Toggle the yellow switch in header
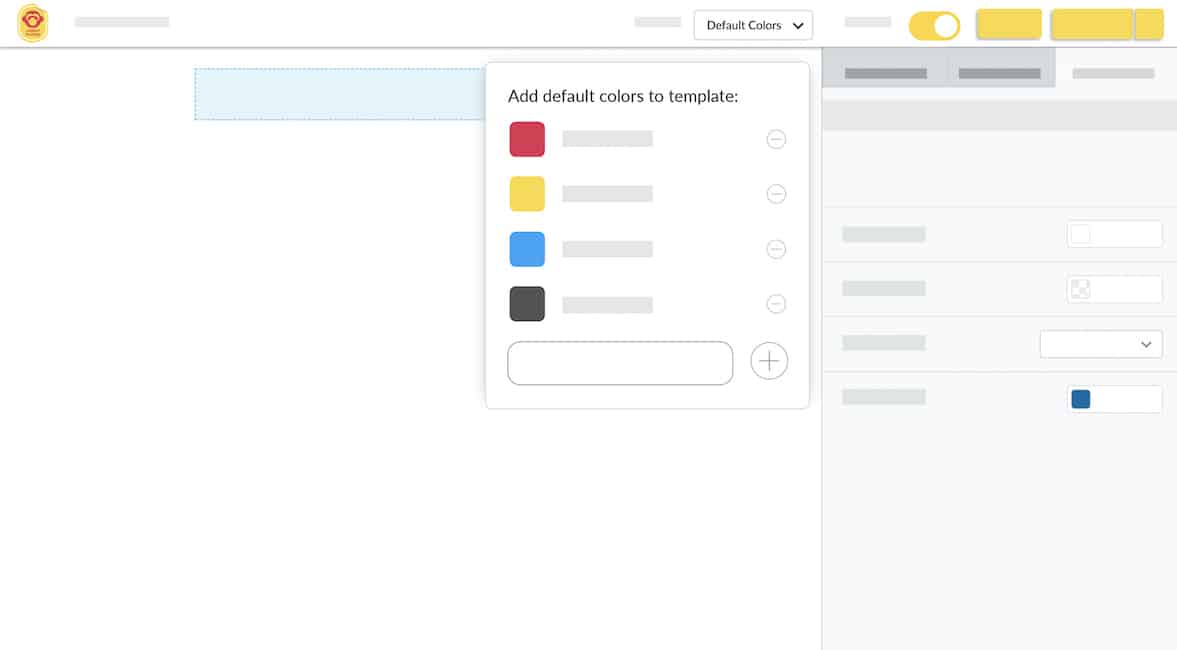This screenshot has width=1177, height=650. tap(934, 26)
